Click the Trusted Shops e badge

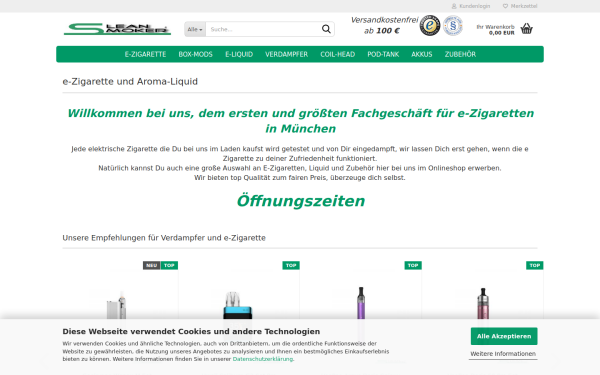click(430, 26)
